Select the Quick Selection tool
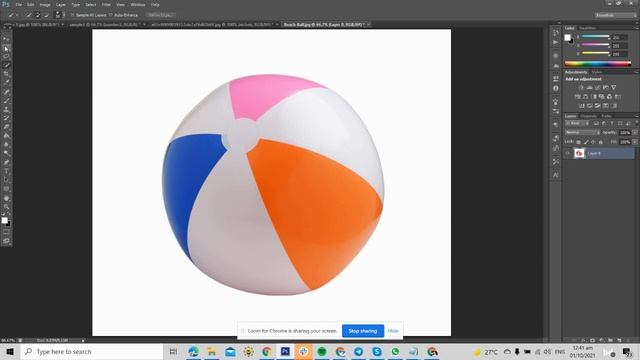 [6, 65]
